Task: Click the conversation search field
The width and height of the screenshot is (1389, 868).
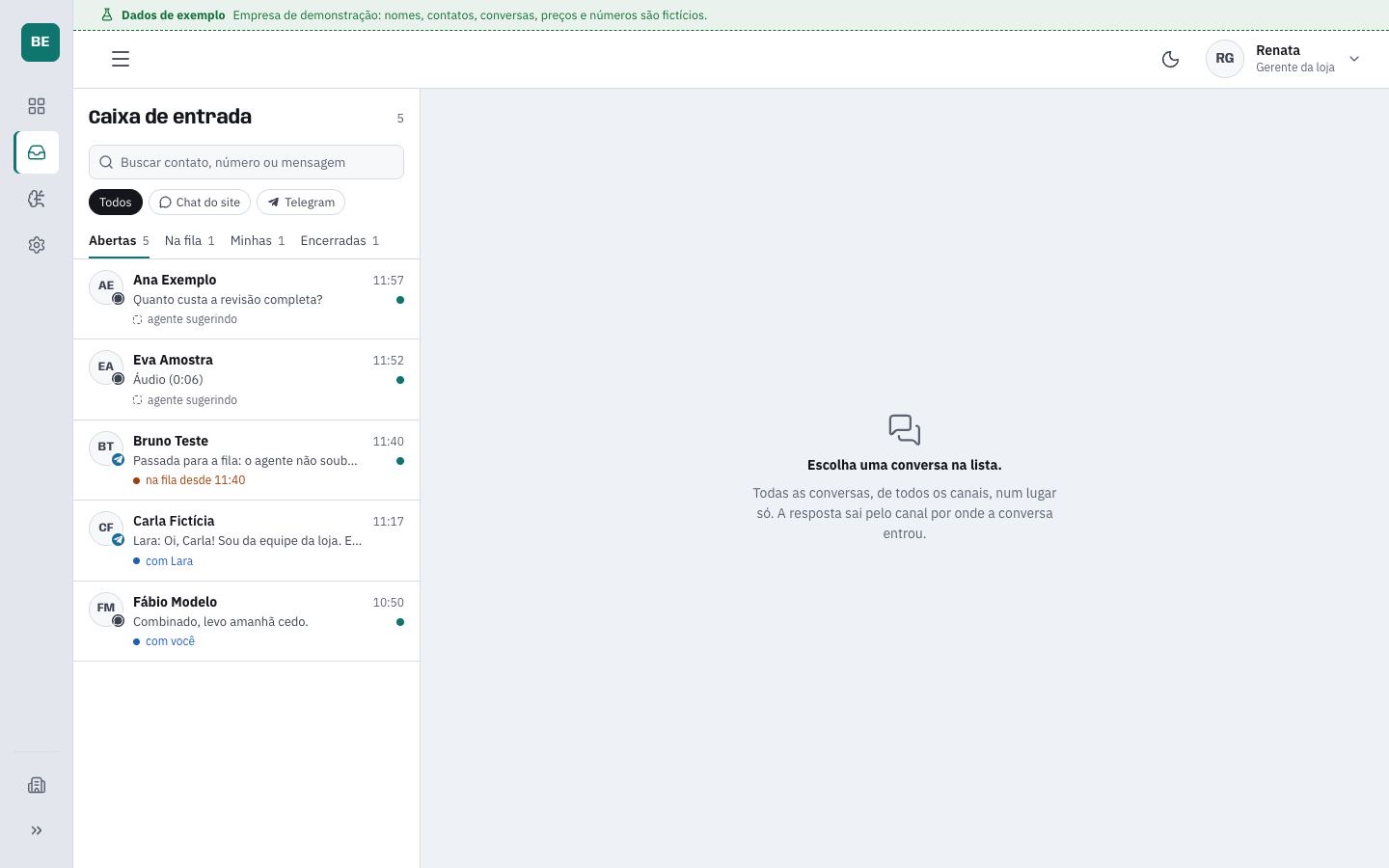Action: click(x=246, y=162)
